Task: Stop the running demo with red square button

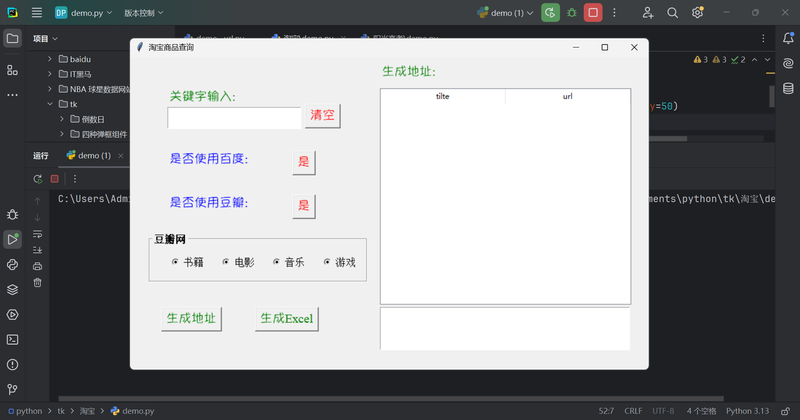Action: [x=593, y=13]
